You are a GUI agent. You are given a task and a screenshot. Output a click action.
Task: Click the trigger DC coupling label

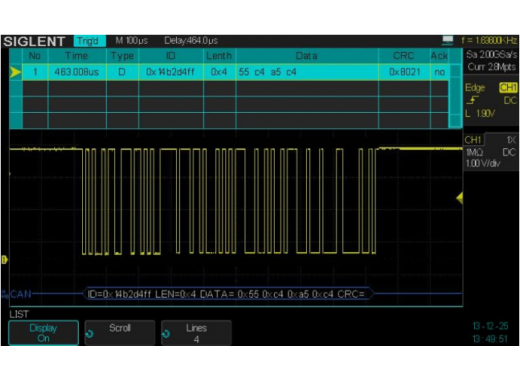point(510,100)
